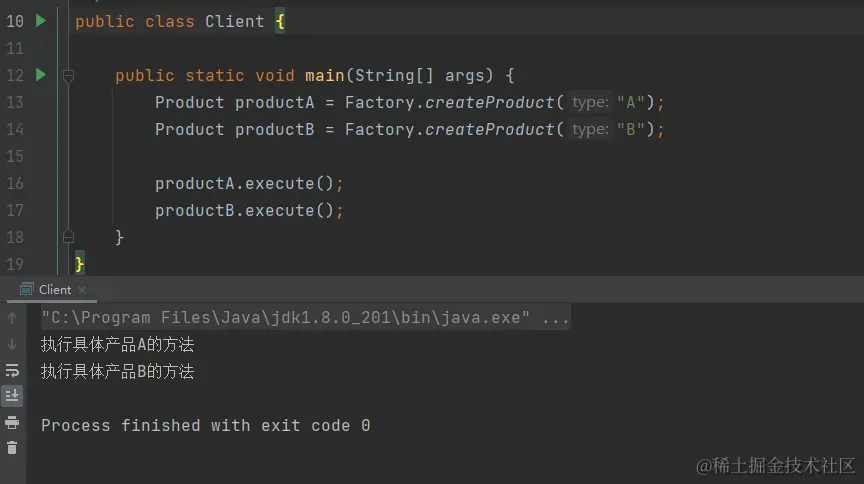Click the java.exe command line in the console
The width and height of the screenshot is (864, 484).
click(305, 318)
